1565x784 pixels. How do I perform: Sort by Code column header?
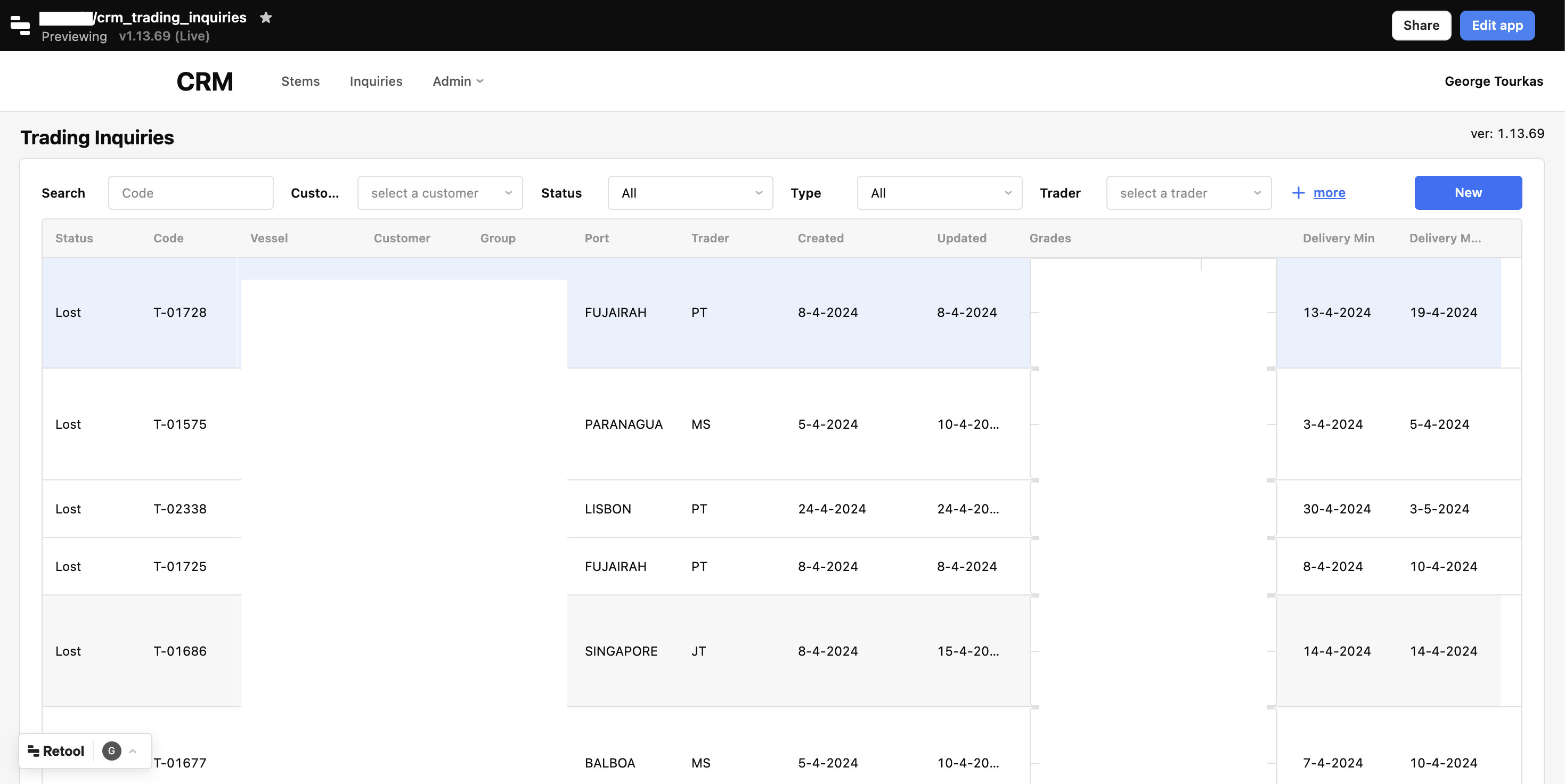coord(168,239)
